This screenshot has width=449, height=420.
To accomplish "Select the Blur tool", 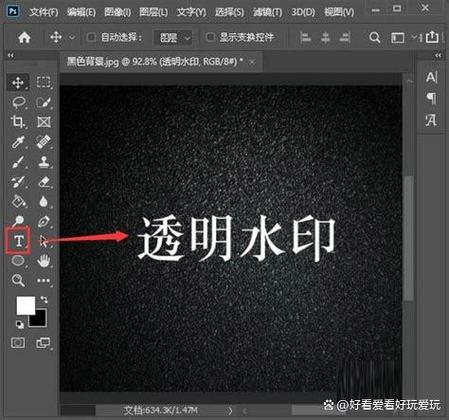I will pos(44,201).
